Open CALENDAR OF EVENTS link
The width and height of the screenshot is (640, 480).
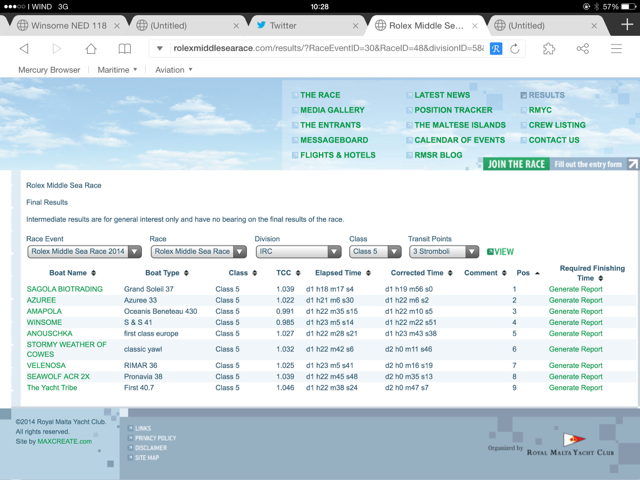(x=459, y=140)
